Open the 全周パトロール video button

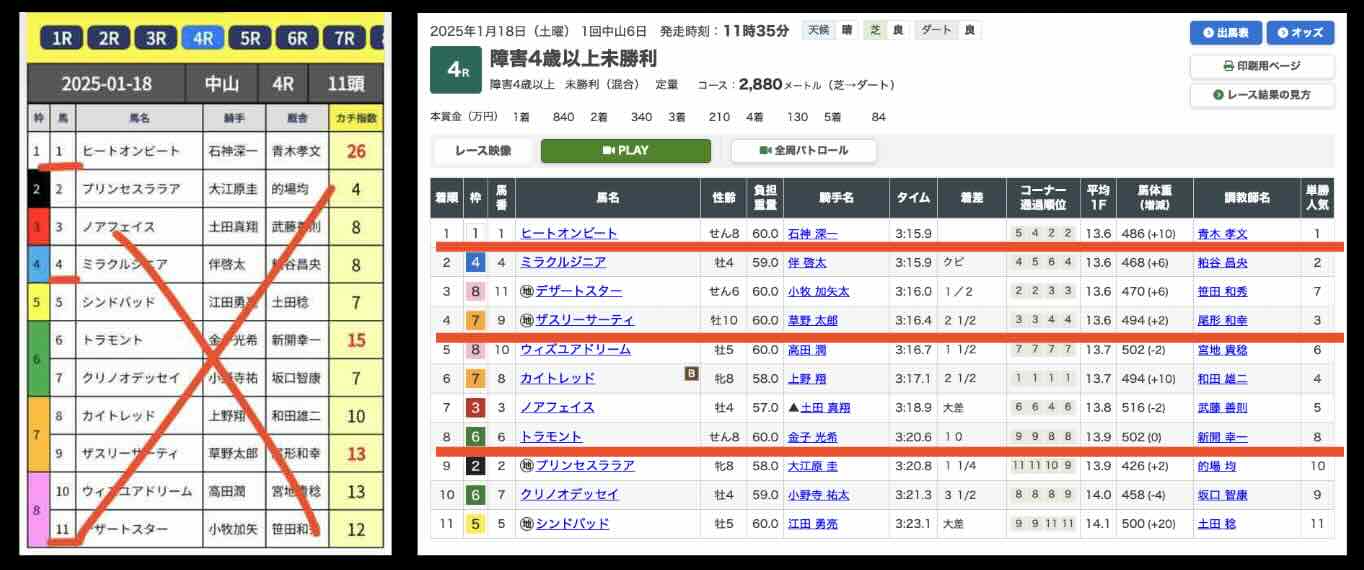click(x=804, y=151)
